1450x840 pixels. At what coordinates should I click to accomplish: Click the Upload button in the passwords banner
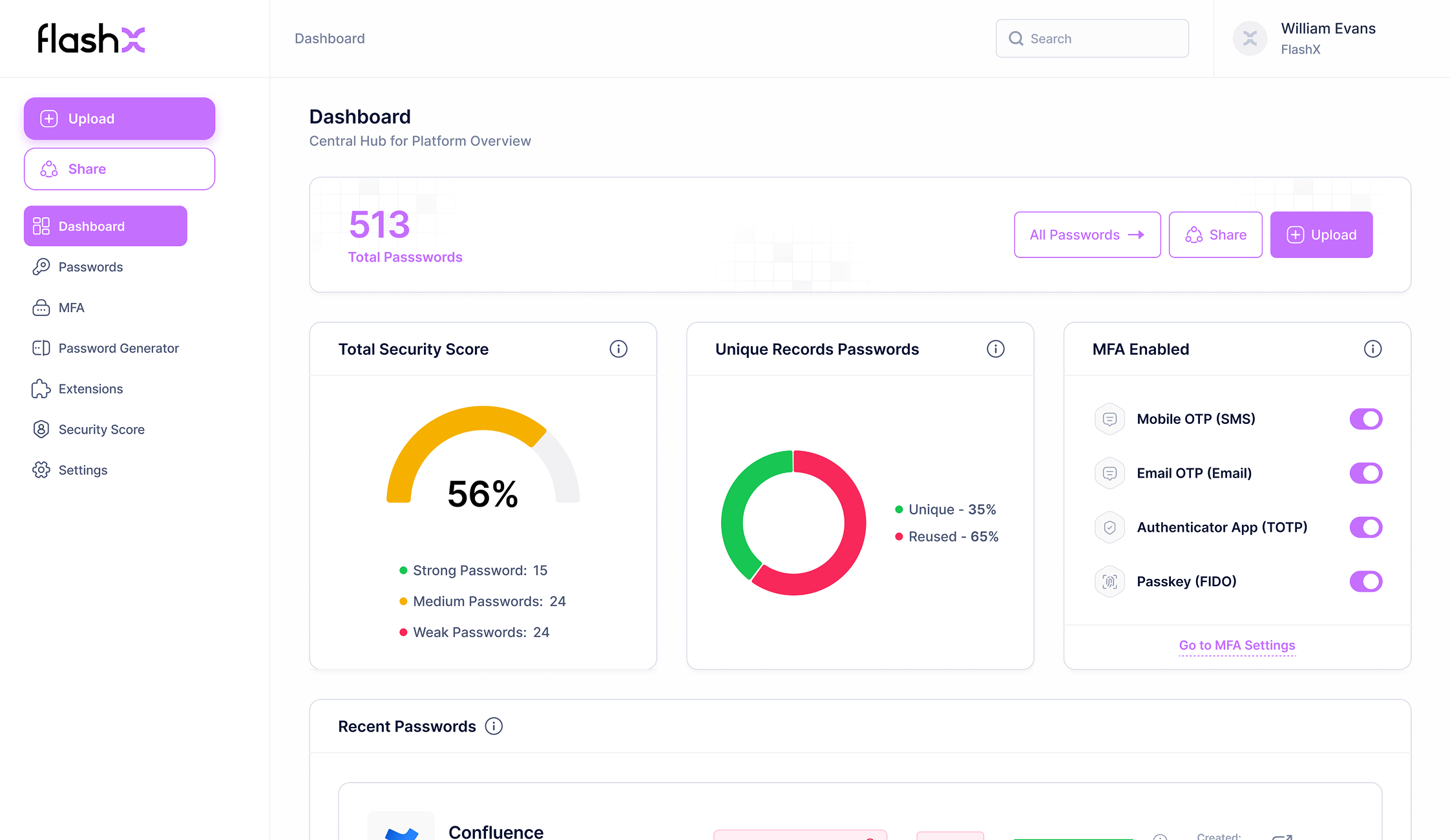[x=1321, y=235]
